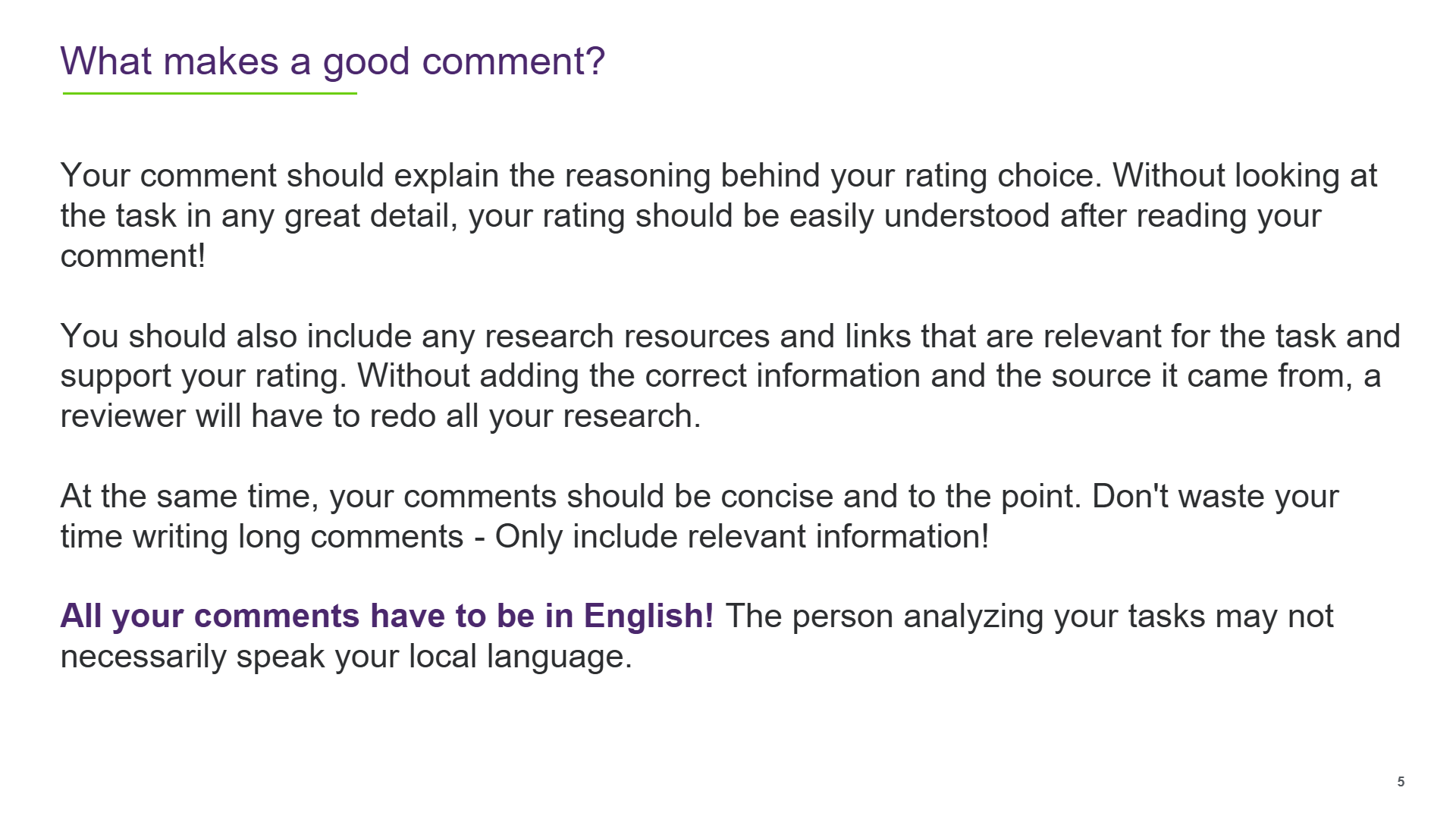Select the bold text 'All your comments have to be in English!'
The width and height of the screenshot is (1456, 819).
click(x=388, y=616)
